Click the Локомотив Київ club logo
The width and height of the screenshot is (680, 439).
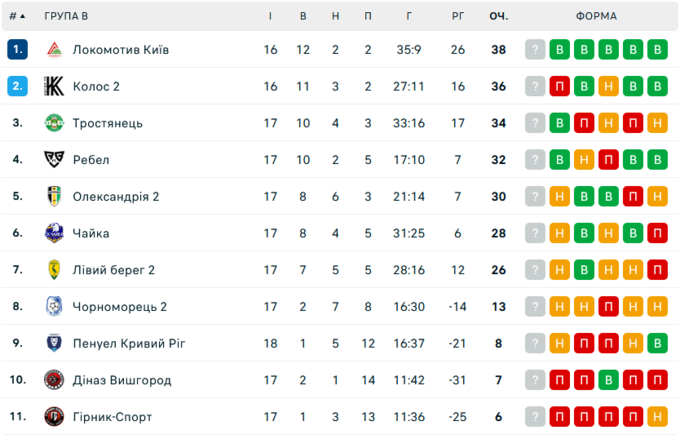point(54,49)
